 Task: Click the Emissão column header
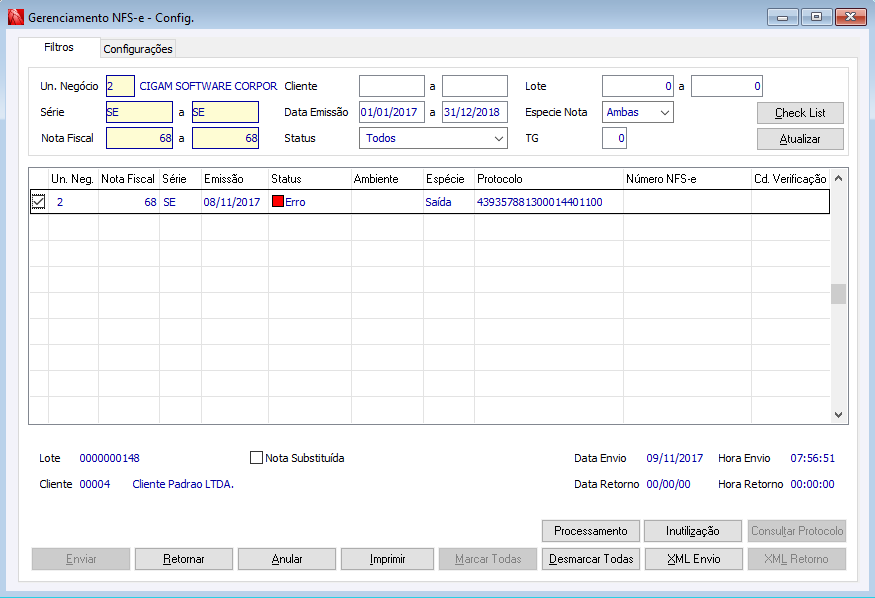point(234,179)
